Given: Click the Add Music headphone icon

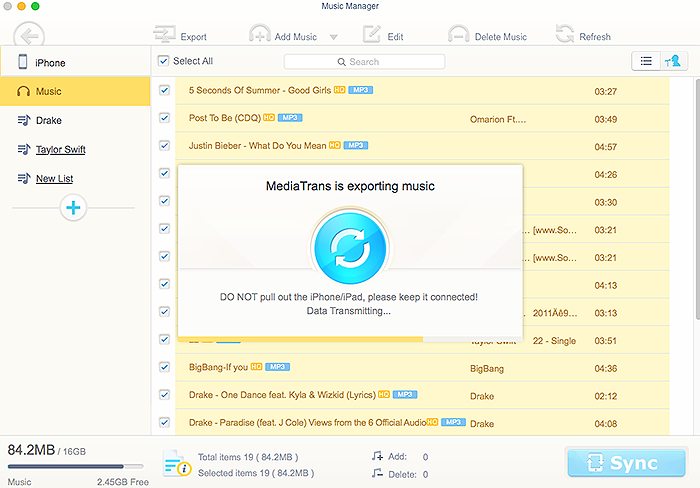Looking at the screenshot, I should [259, 33].
